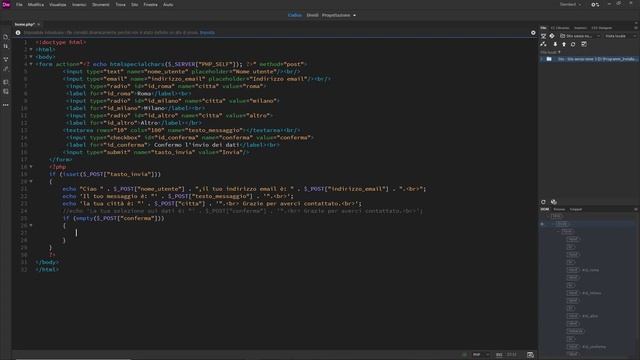The width and height of the screenshot is (640, 360).
Task: Click the Imposta link in the info bar
Action: coord(207,33)
